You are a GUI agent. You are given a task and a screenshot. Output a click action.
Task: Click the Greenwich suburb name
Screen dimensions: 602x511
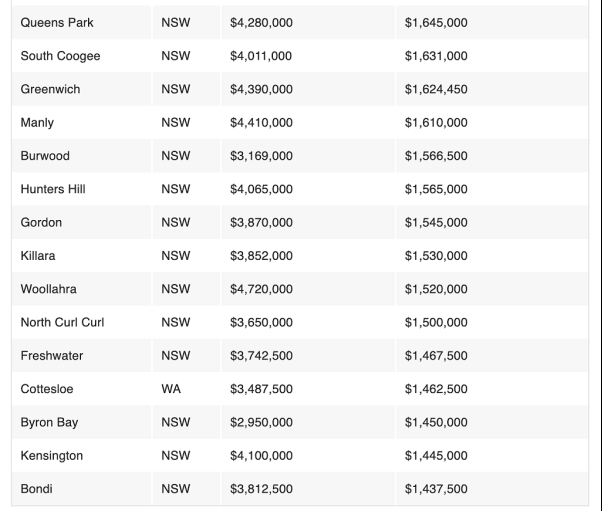(x=52, y=90)
